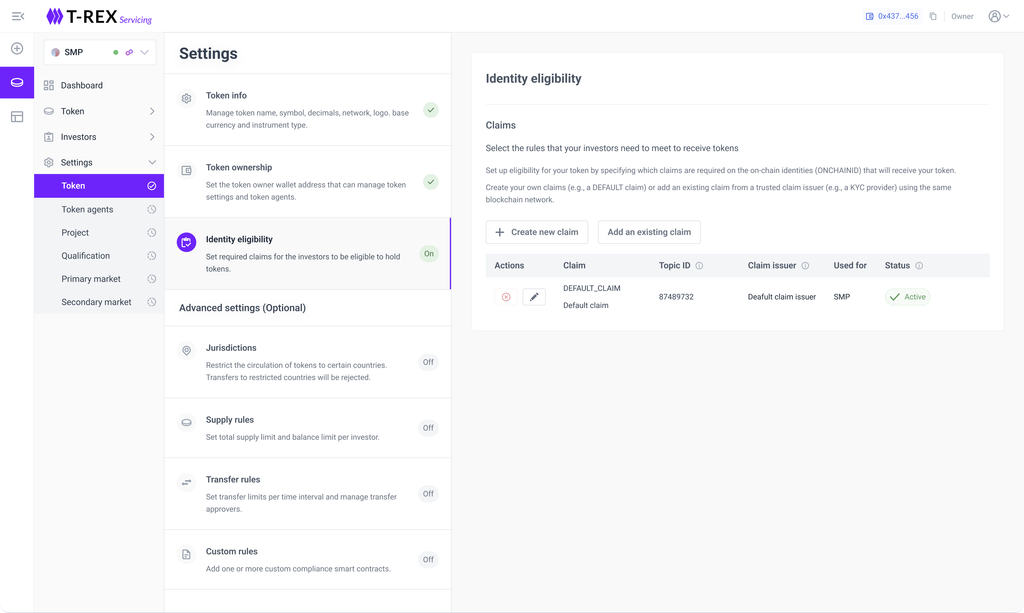
Task: Click the Create new claim button
Action: (x=536, y=232)
